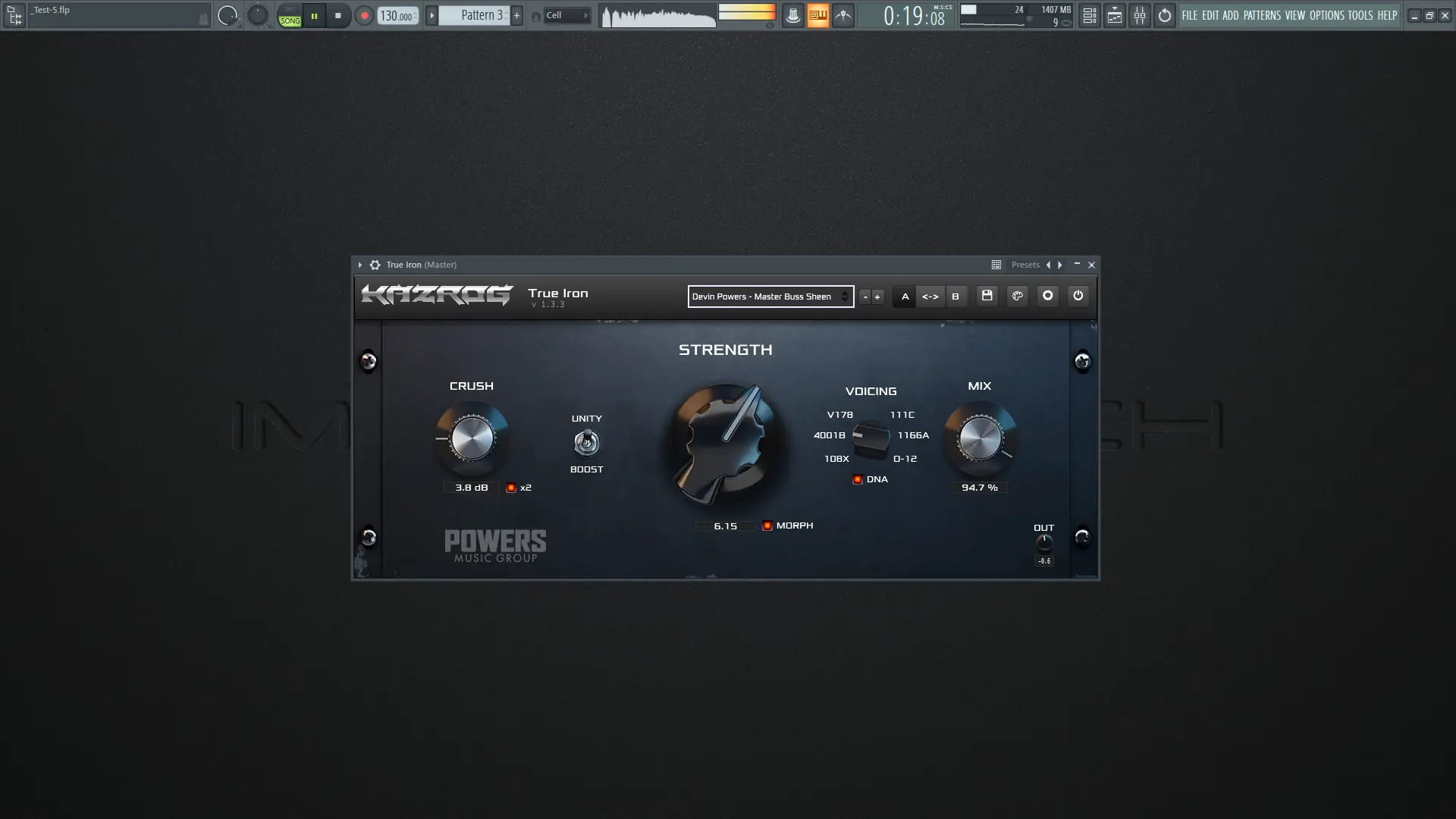Open plugin wrapper gear settings
The height and width of the screenshot is (819, 1456).
375,265
